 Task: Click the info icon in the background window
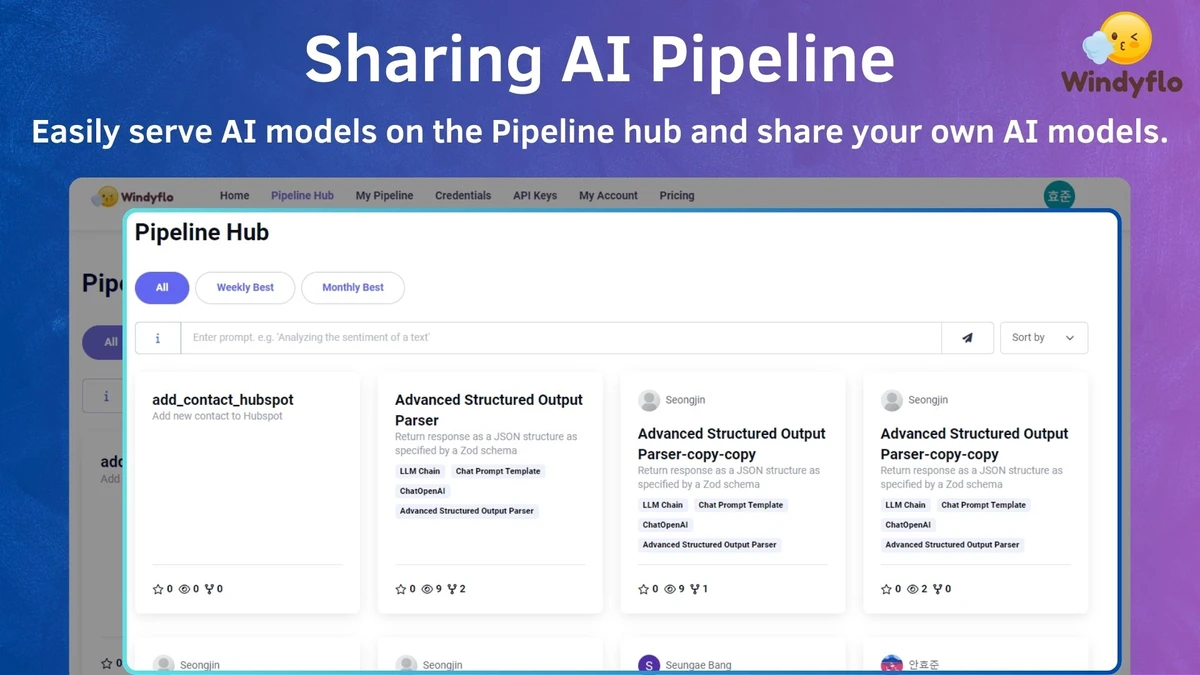pos(105,396)
